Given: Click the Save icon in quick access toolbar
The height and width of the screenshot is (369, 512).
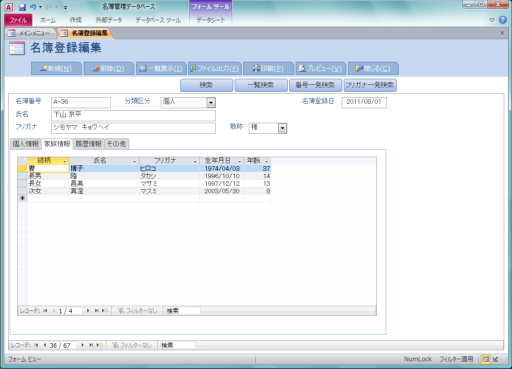Looking at the screenshot, I should click(x=22, y=7).
